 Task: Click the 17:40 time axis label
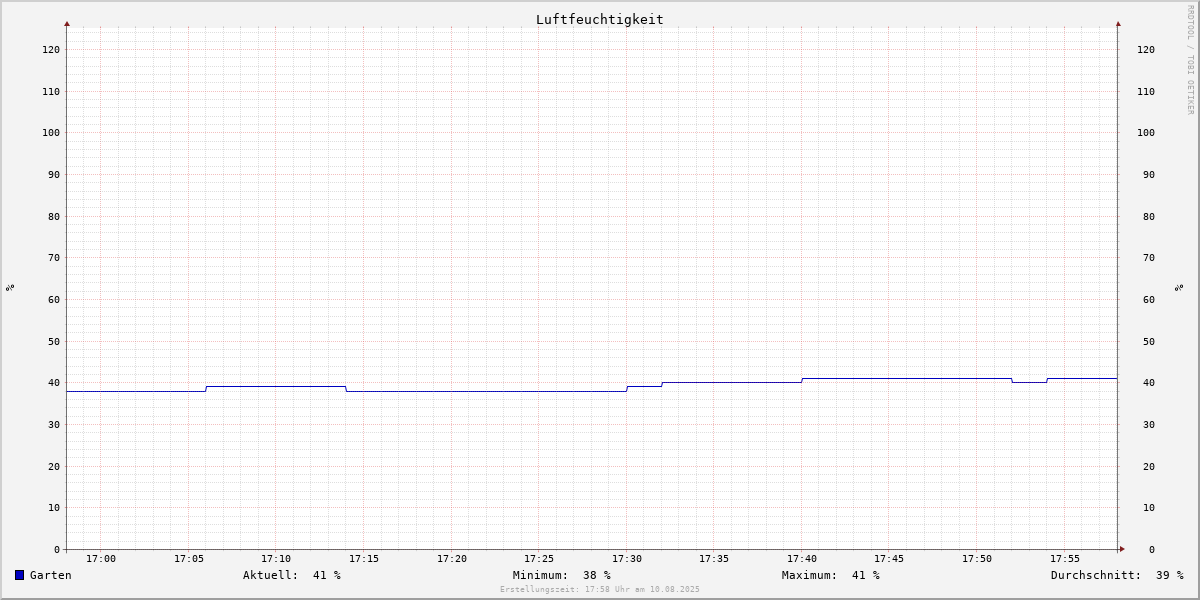(x=802, y=559)
